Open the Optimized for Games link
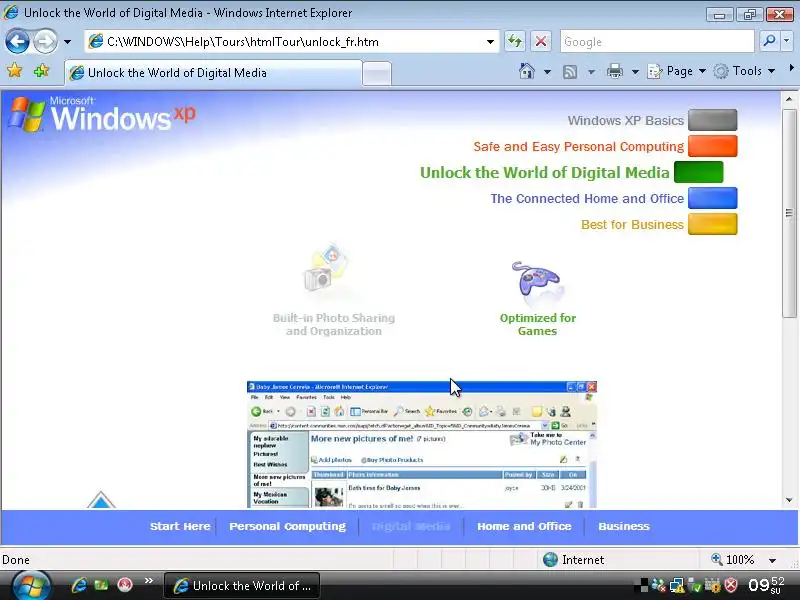The height and width of the screenshot is (600, 800). click(x=537, y=324)
